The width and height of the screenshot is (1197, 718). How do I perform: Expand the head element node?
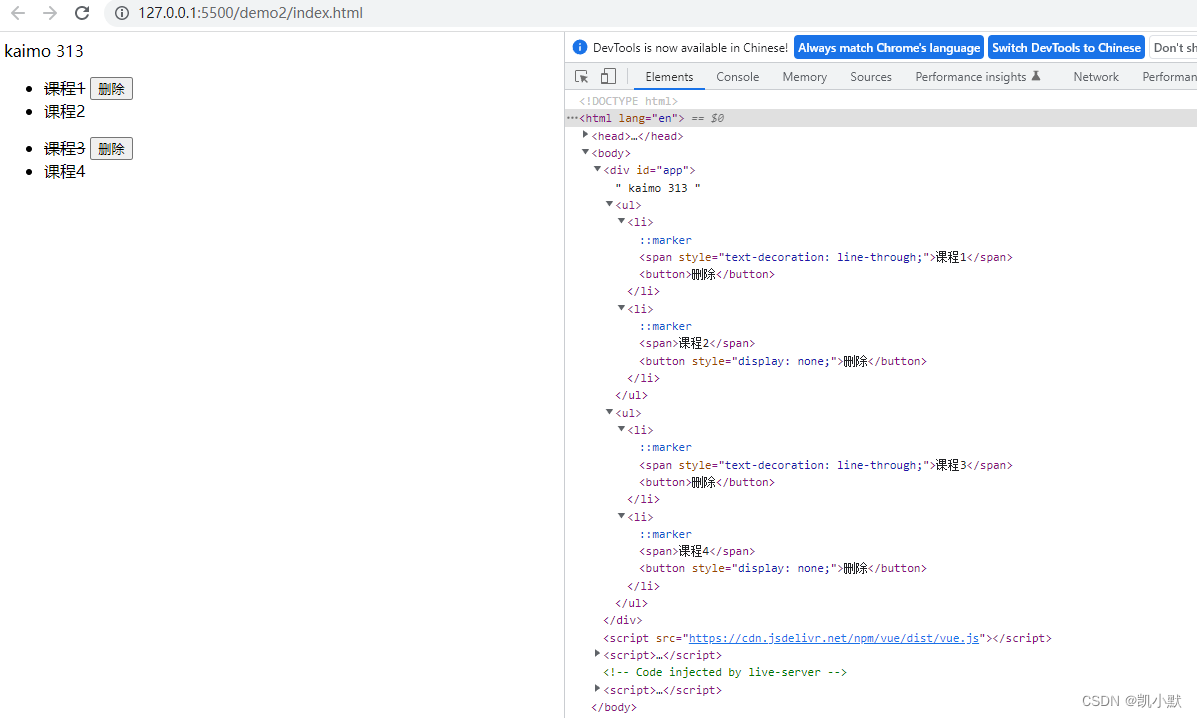pos(586,135)
